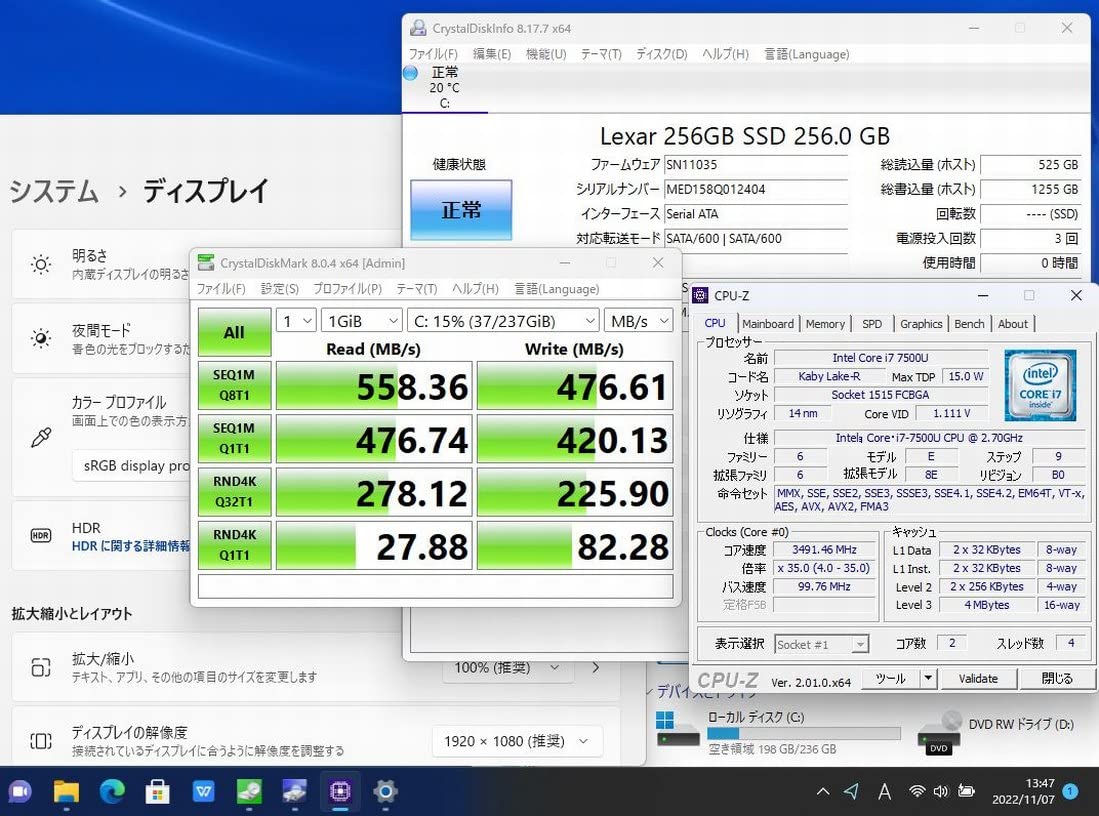1099x816 pixels.
Task: Open ディスク(D) menu in CrystalDiskInfo
Action: click(x=662, y=54)
